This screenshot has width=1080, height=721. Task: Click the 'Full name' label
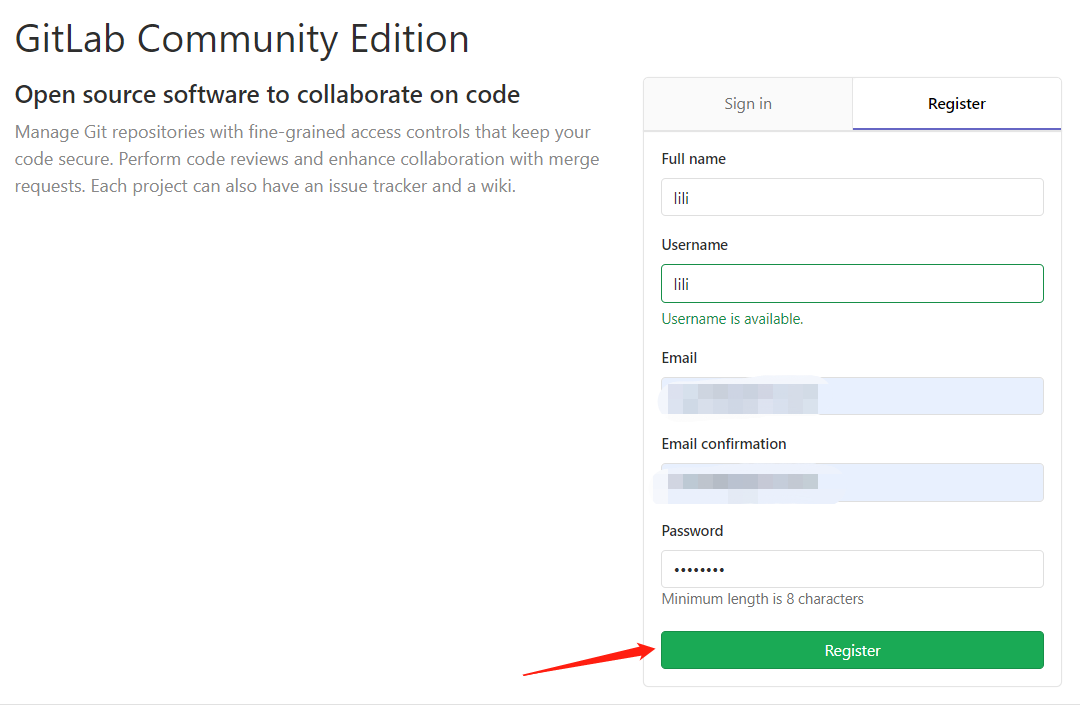[694, 159]
